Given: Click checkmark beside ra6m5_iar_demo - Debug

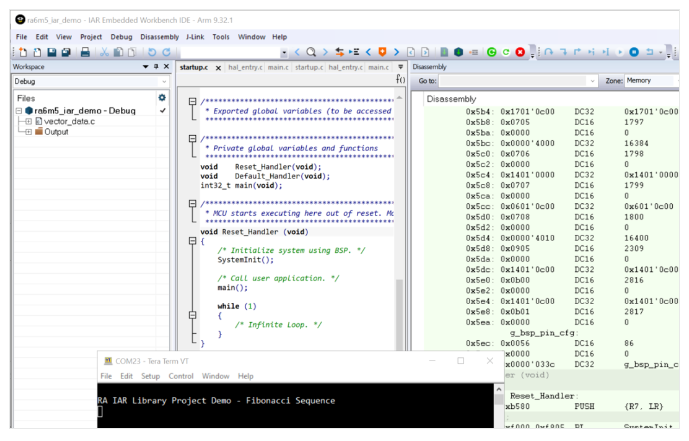Looking at the screenshot, I should pyautogui.click(x=163, y=111).
